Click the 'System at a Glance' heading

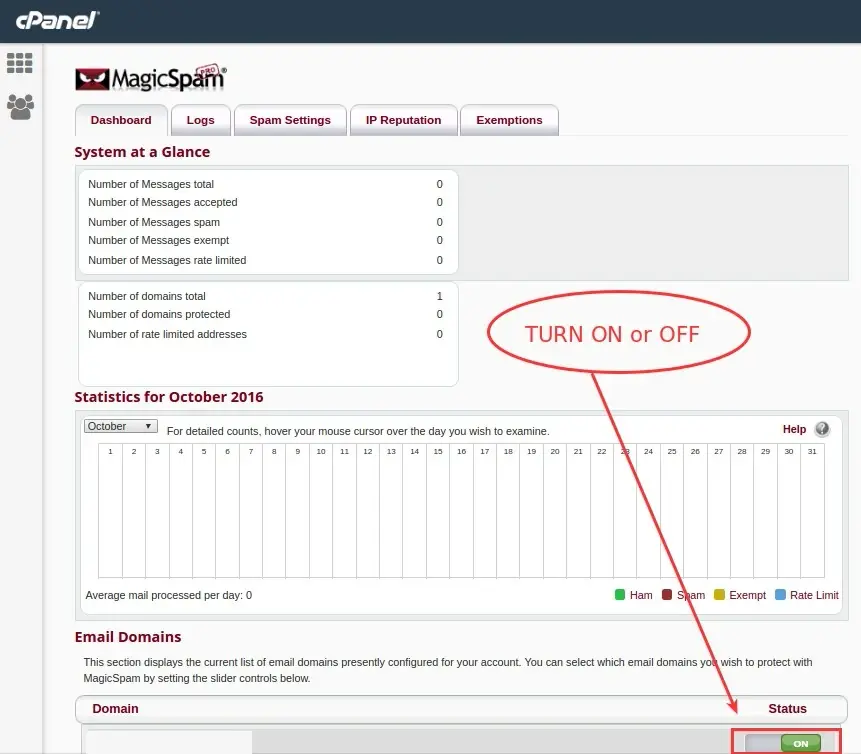[x=142, y=152]
